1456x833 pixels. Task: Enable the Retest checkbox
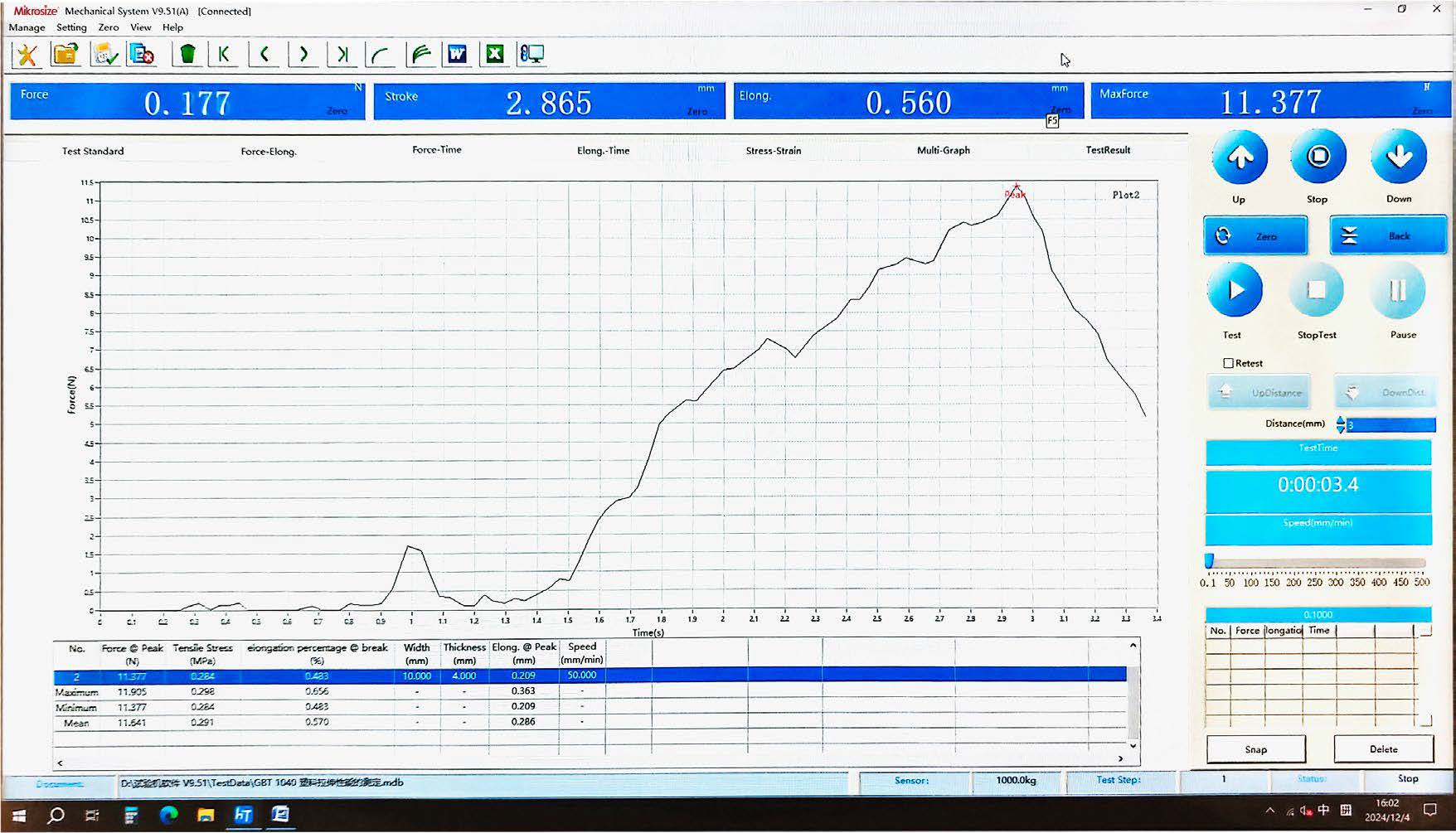[x=1228, y=363]
